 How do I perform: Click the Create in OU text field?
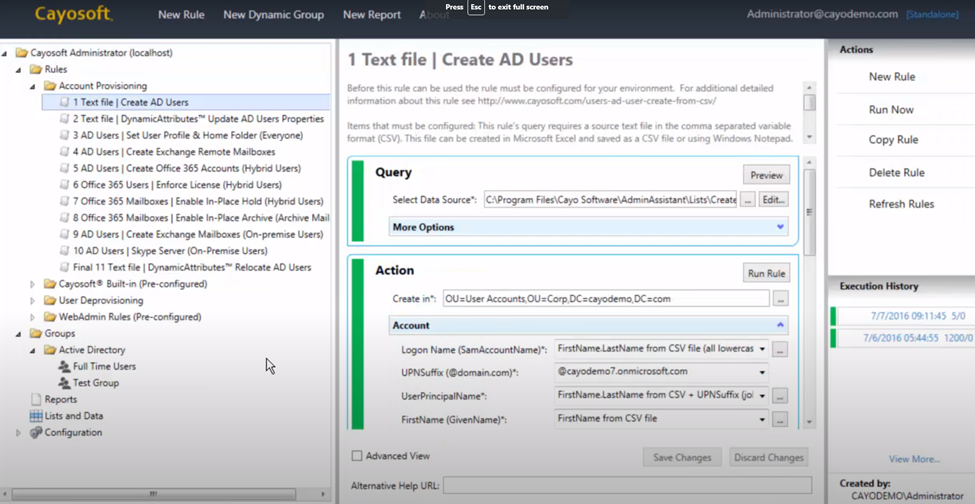tap(606, 298)
